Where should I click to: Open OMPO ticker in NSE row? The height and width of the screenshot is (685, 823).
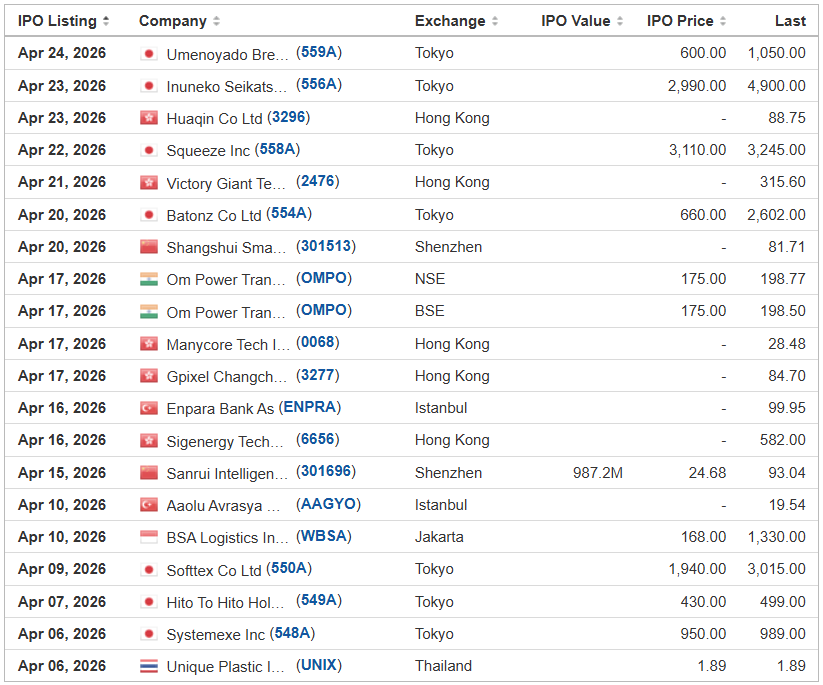point(324,278)
